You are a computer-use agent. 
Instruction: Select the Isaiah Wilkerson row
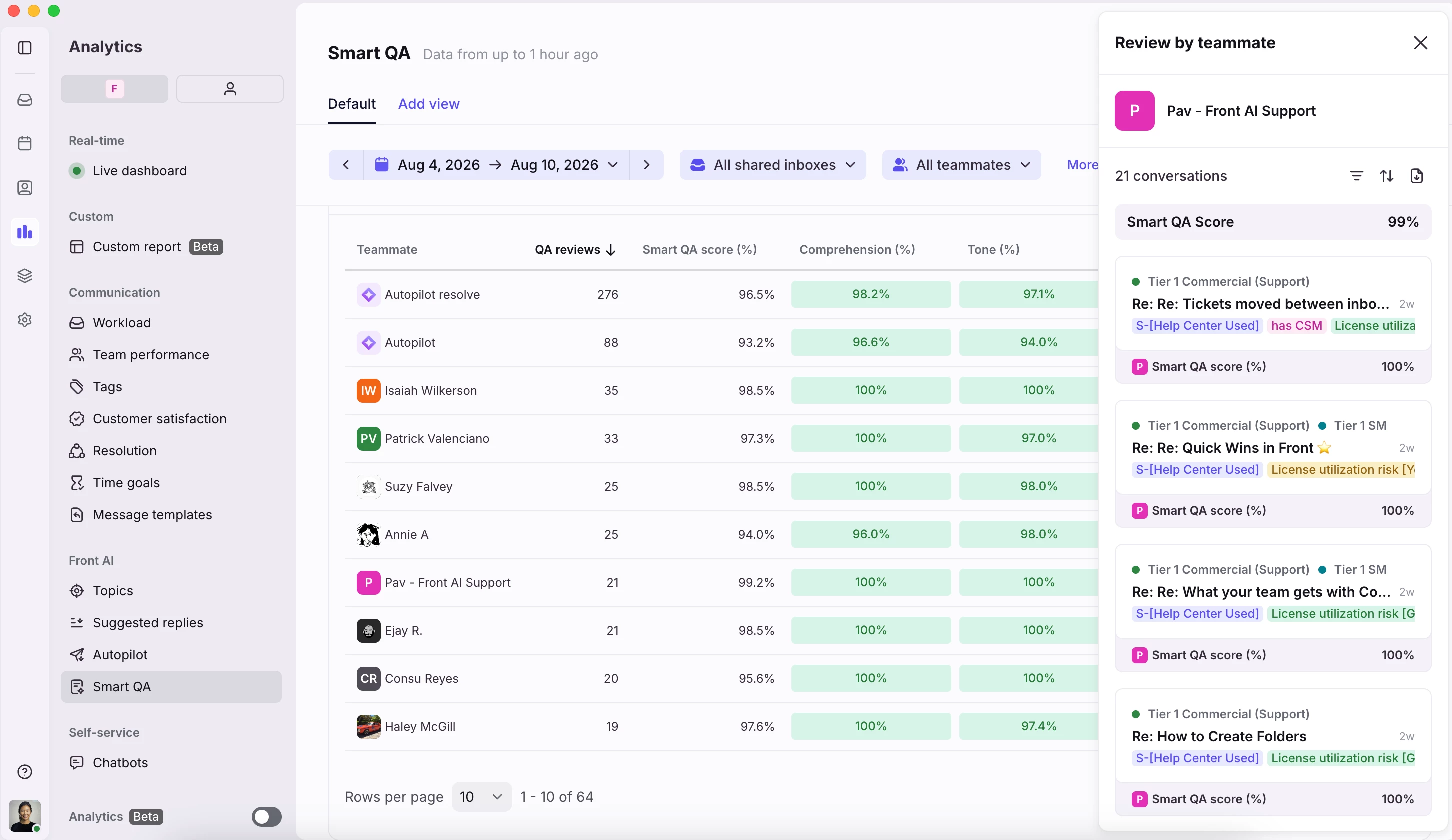[x=721, y=390]
